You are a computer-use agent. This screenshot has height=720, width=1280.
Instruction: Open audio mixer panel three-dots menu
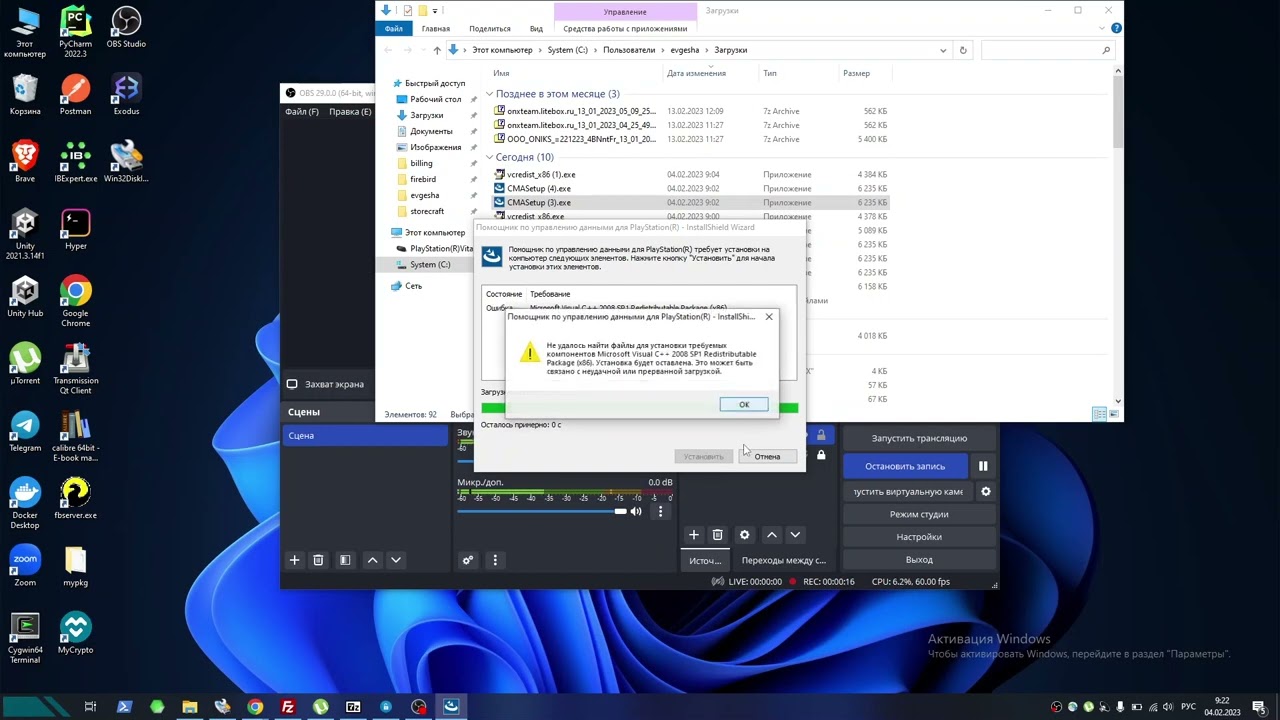[x=495, y=560]
